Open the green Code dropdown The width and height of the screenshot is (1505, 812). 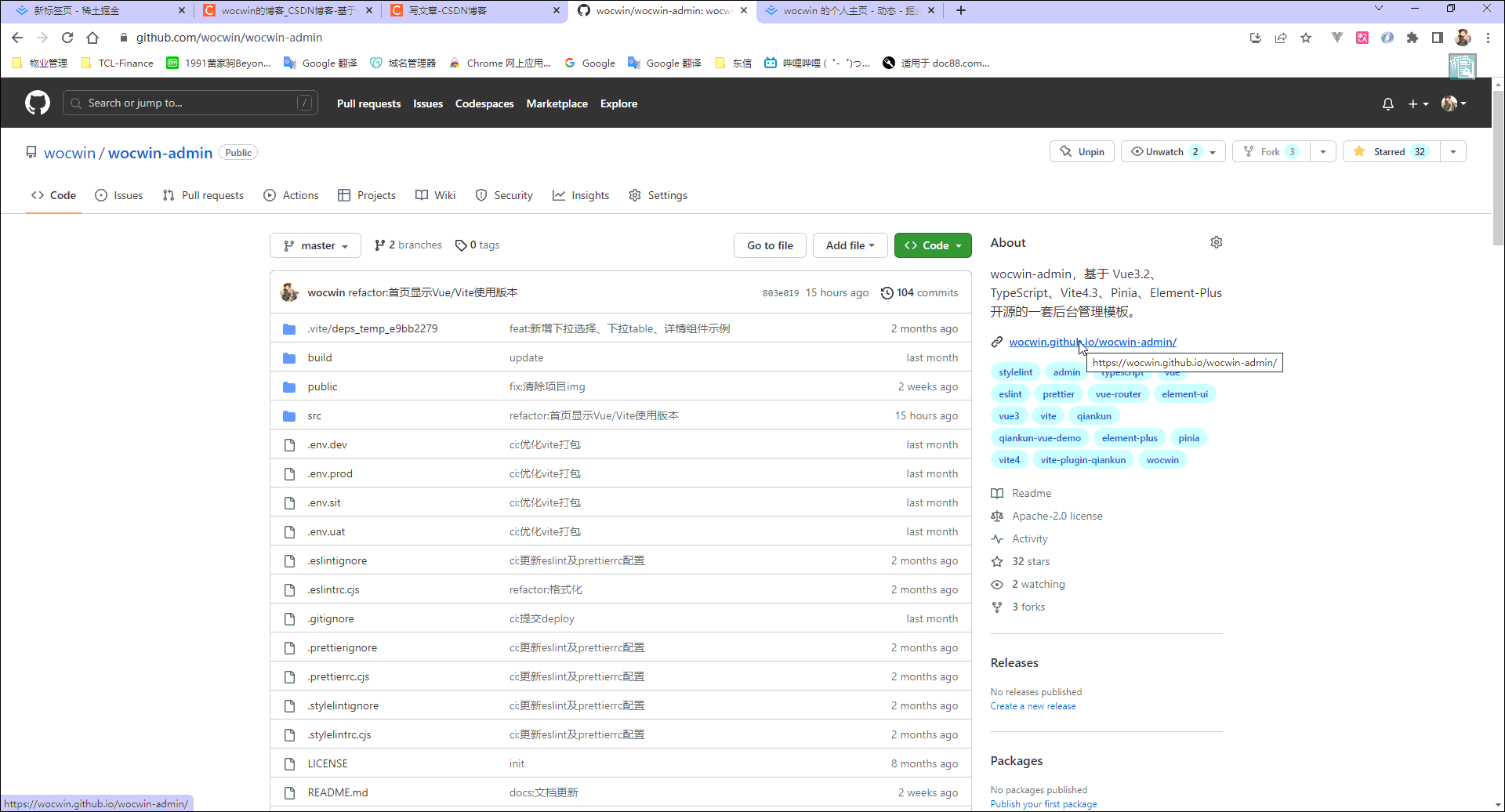point(933,245)
